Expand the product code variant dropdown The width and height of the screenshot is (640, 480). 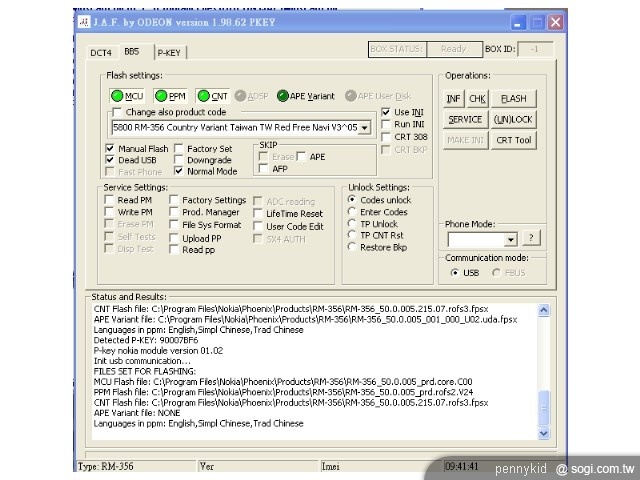(364, 128)
